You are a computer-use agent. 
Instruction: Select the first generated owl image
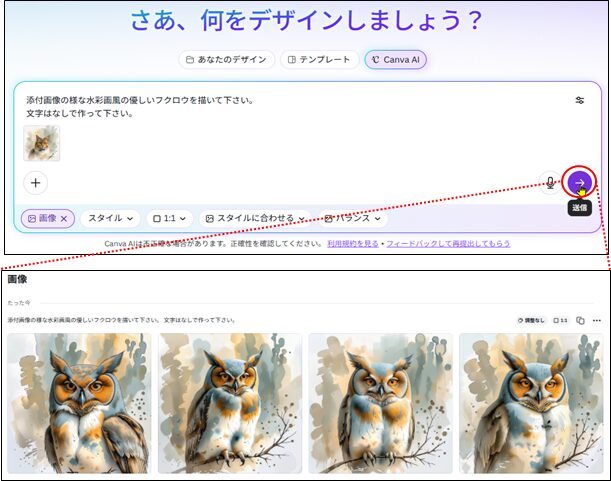78,402
